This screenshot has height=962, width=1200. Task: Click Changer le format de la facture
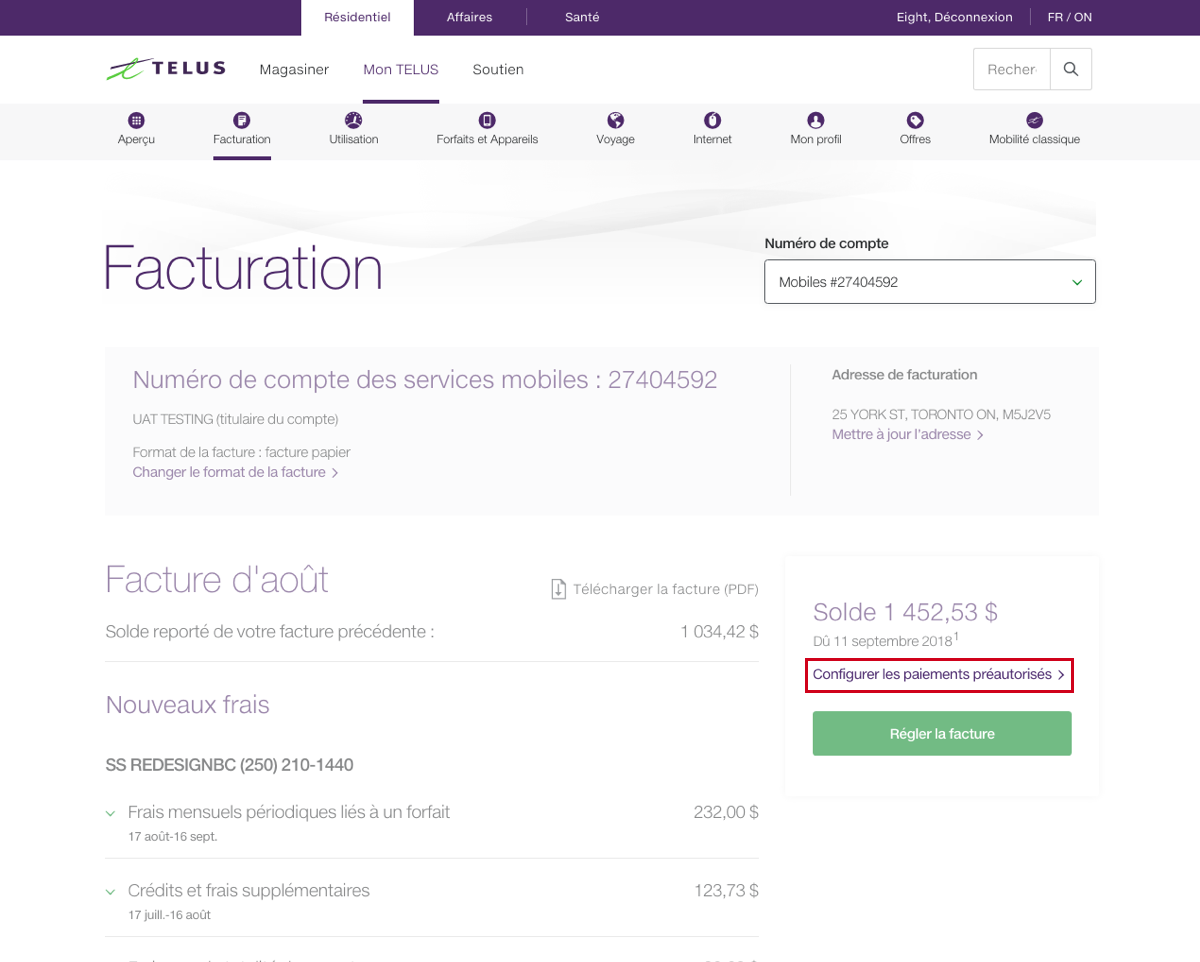tap(235, 472)
